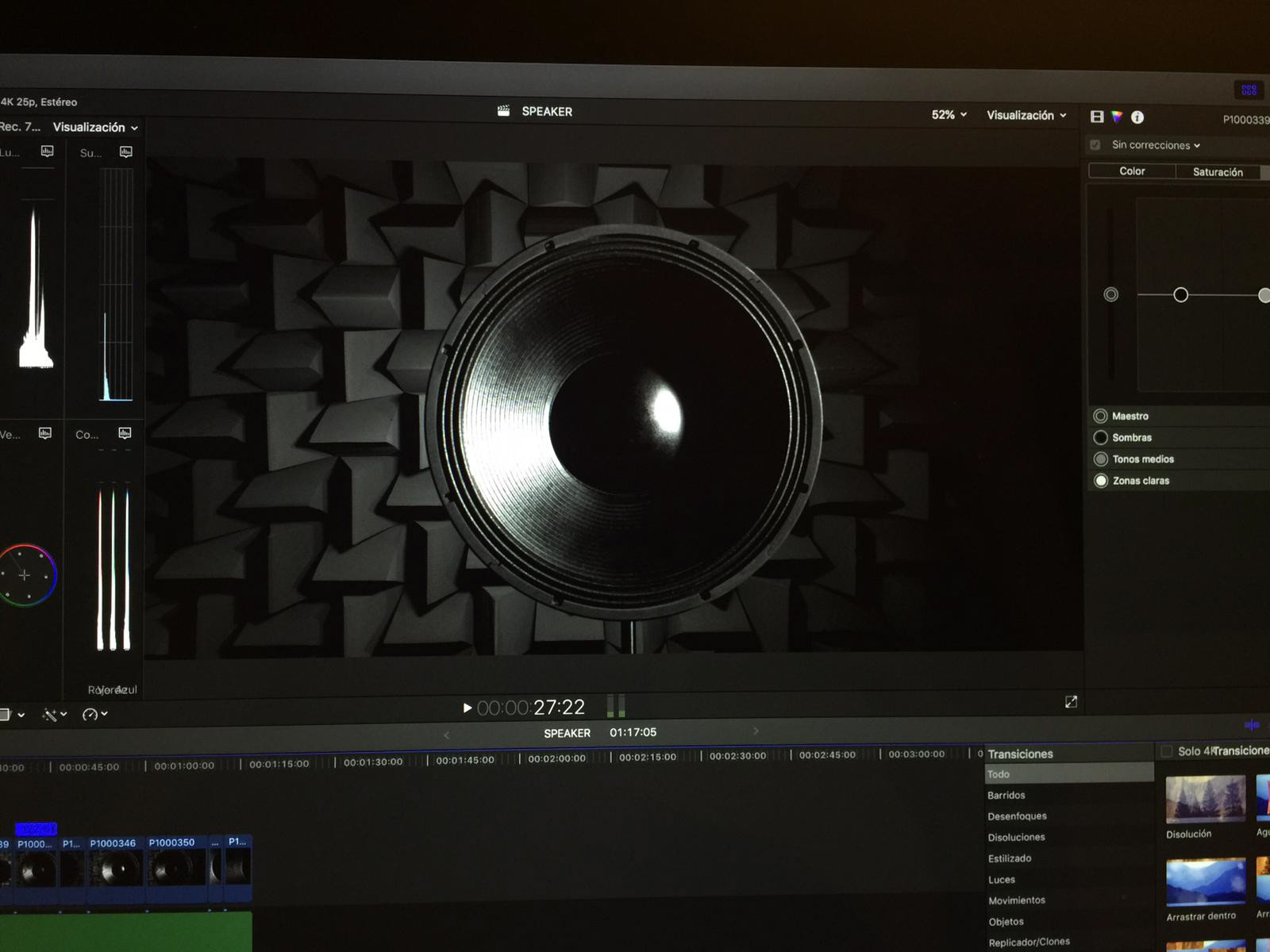
Task: Switch to the Saturación tab
Action: 1218,171
